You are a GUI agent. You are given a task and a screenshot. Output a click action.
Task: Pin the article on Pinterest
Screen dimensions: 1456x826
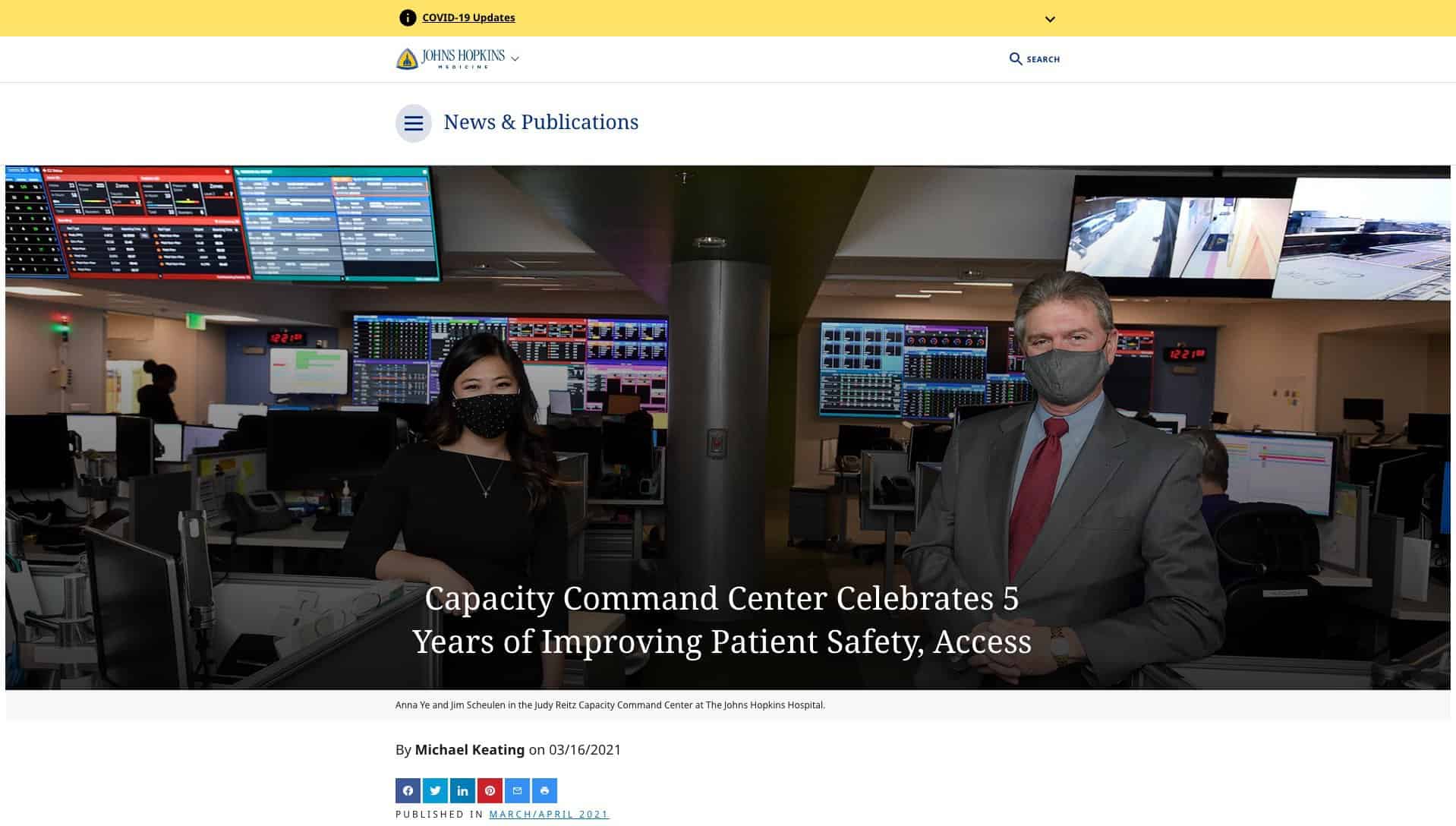[490, 790]
